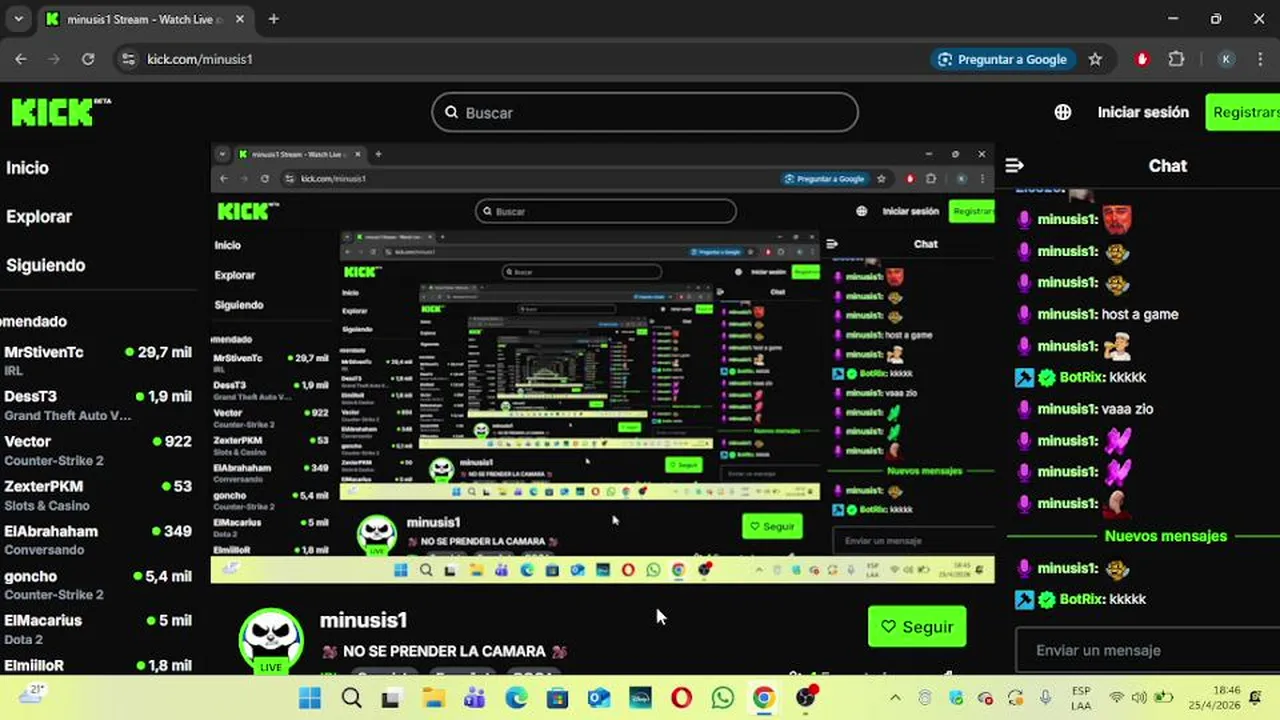1280x720 pixels.
Task: Switch to Chrome on the taskbar
Action: (x=764, y=698)
